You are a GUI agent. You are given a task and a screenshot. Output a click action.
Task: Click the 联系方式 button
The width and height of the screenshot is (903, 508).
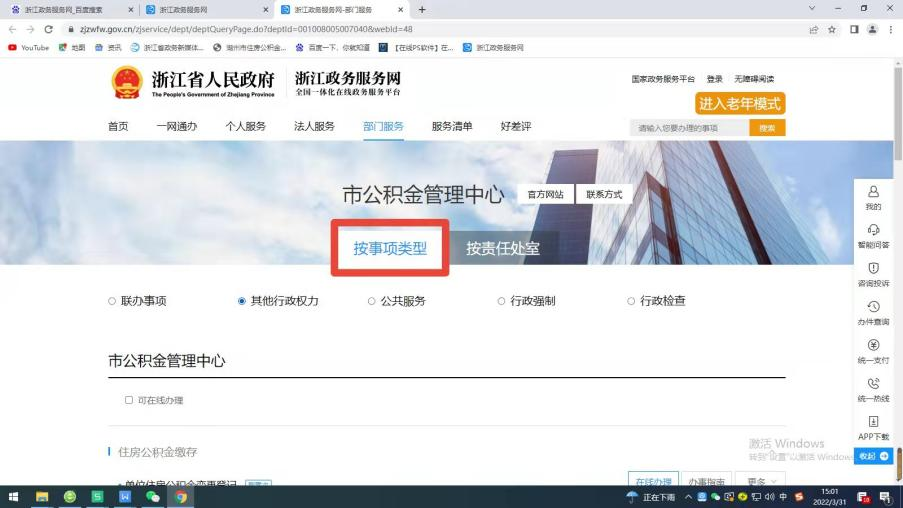coord(604,195)
